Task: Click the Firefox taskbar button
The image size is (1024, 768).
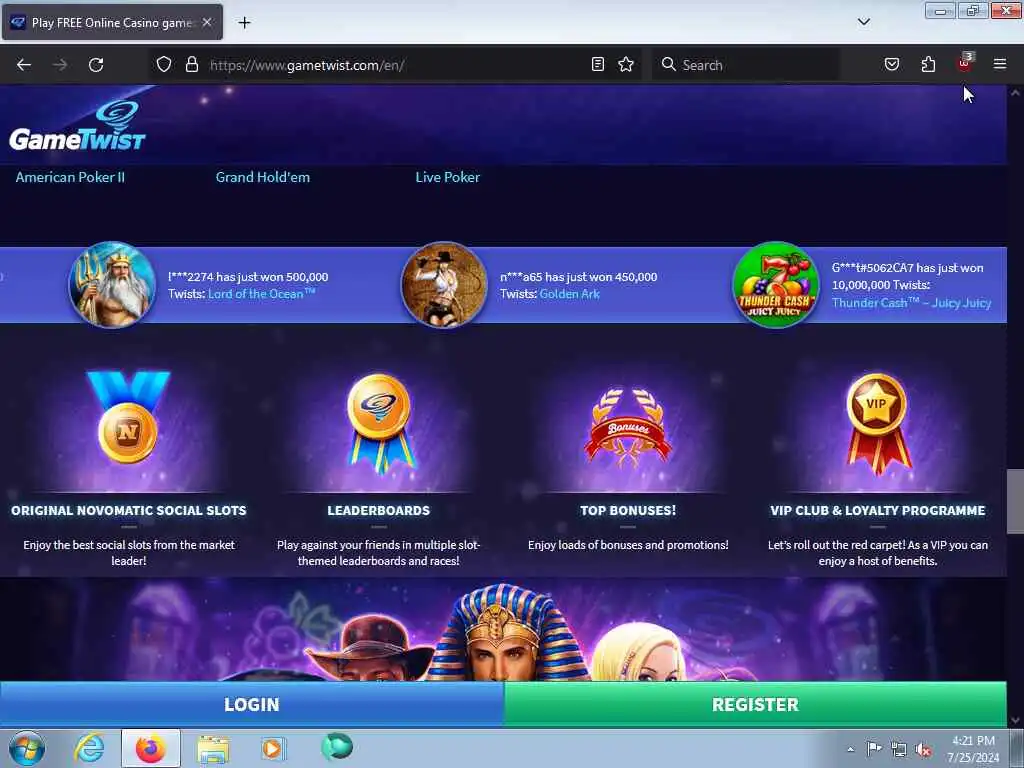Action: [151, 748]
